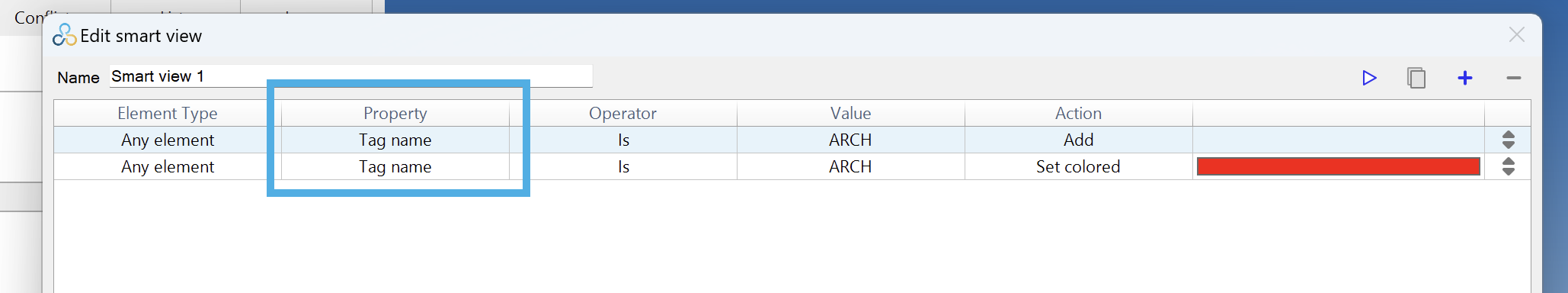This screenshot has height=293, width=1568.
Task: Open red color swatch for Set colored
Action: [x=1338, y=166]
